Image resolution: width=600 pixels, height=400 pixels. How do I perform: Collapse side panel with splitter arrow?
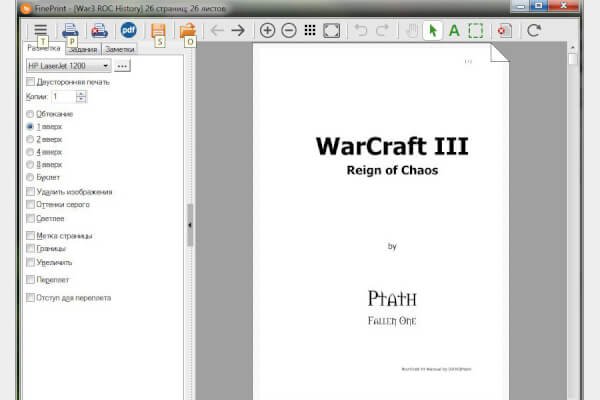(x=190, y=225)
